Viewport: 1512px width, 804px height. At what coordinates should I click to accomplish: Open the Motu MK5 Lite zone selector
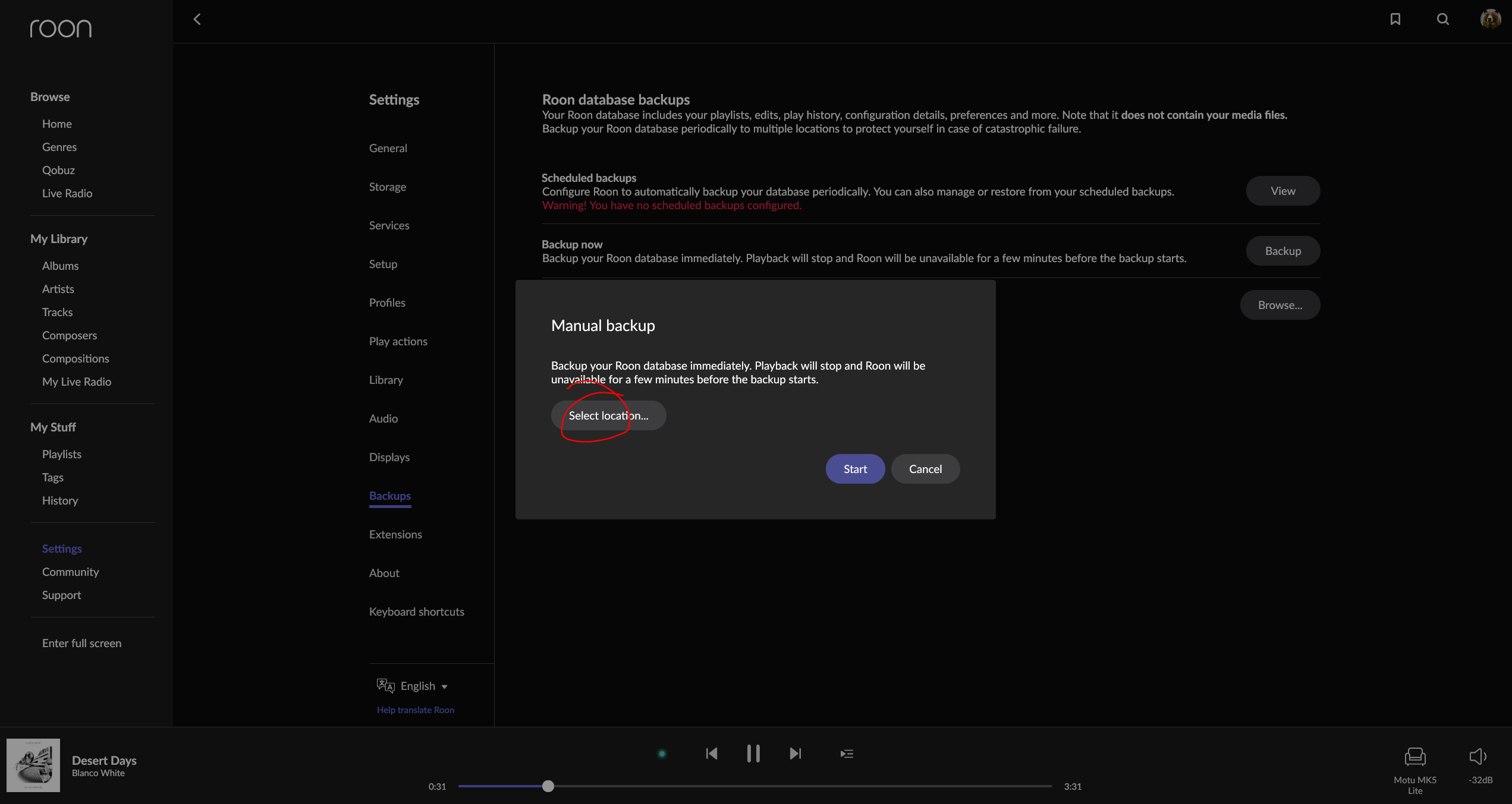[1415, 770]
